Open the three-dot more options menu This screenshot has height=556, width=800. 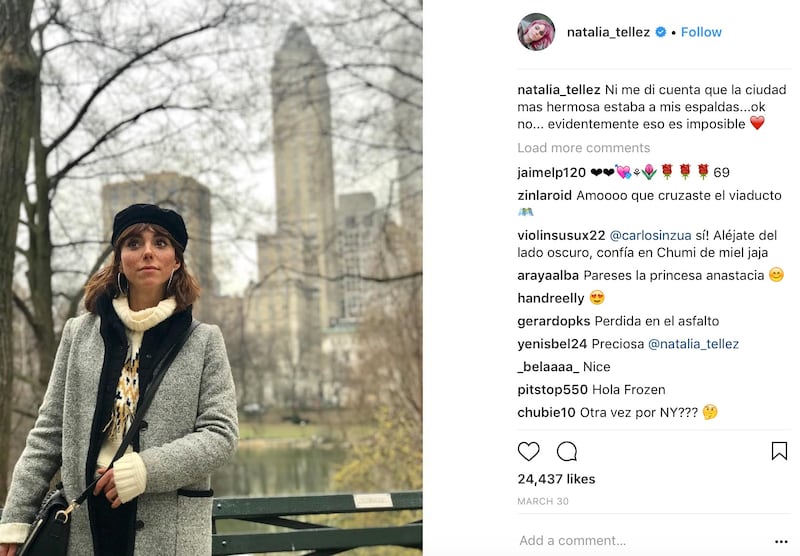click(781, 541)
